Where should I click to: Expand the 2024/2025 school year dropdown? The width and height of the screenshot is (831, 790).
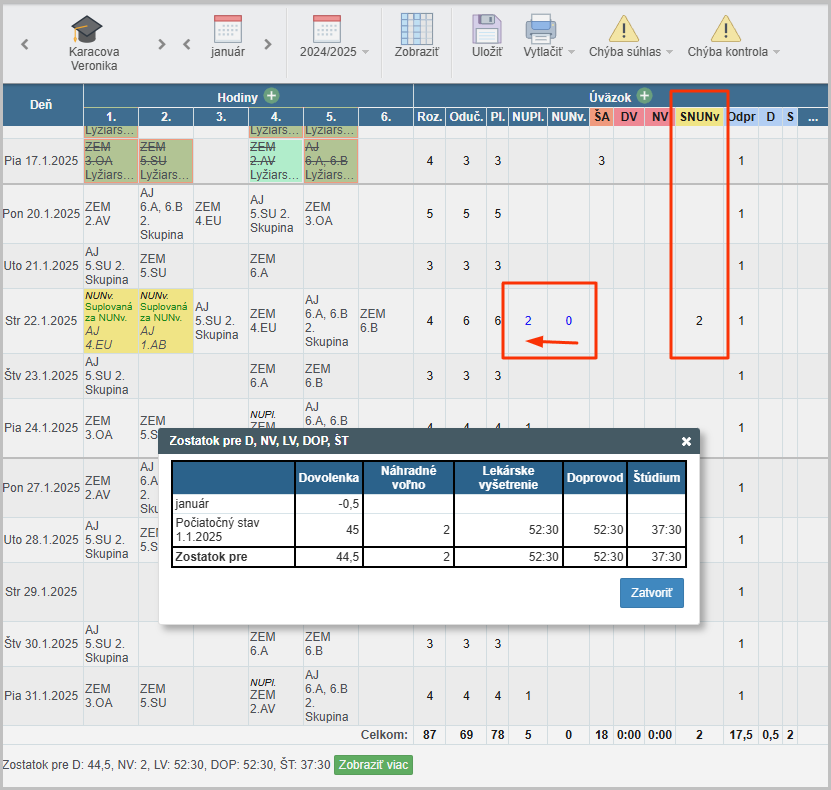pos(366,52)
